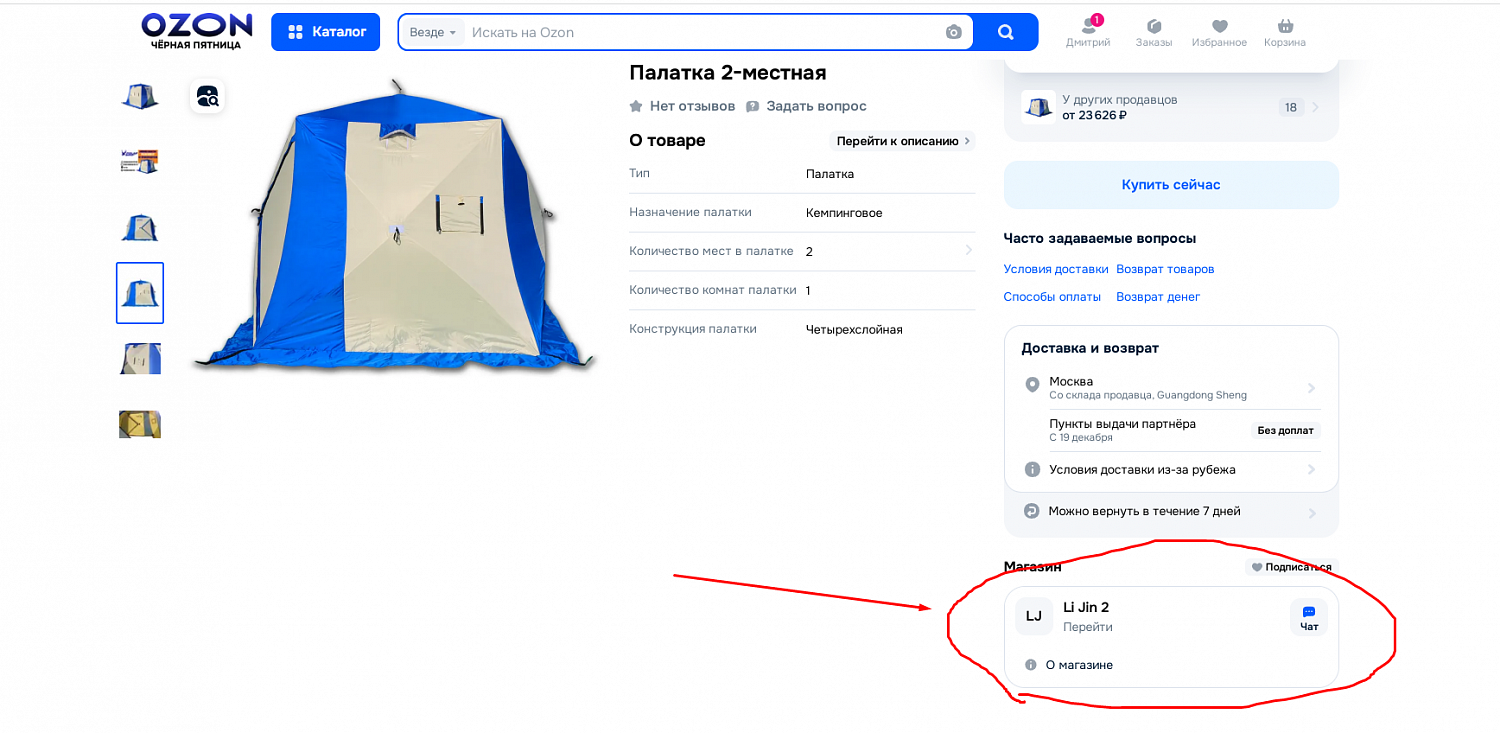Click the location pin icon near Москва
Screen dimensions: 1500x733
click(1033, 385)
